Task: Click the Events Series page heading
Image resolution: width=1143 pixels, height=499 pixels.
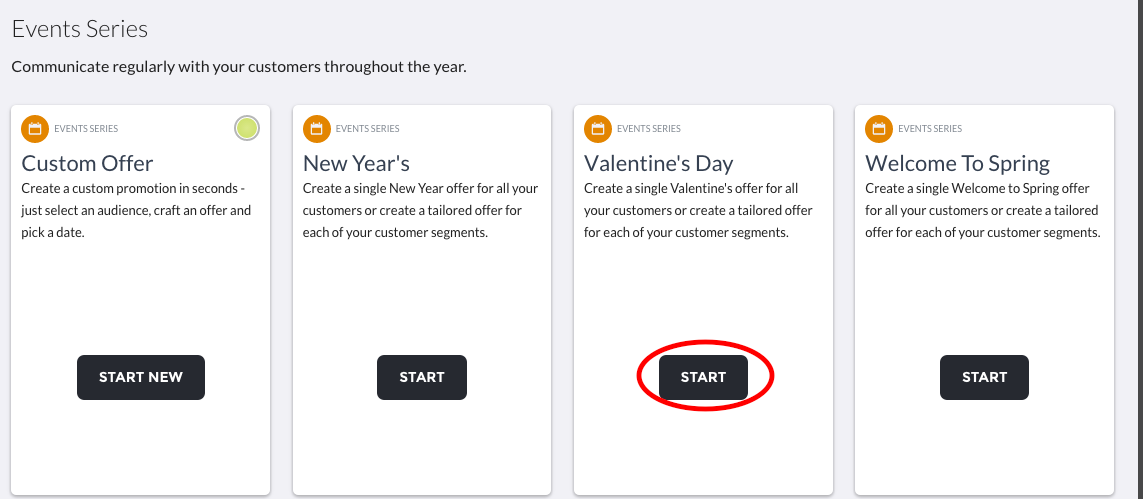Action: pos(79,29)
